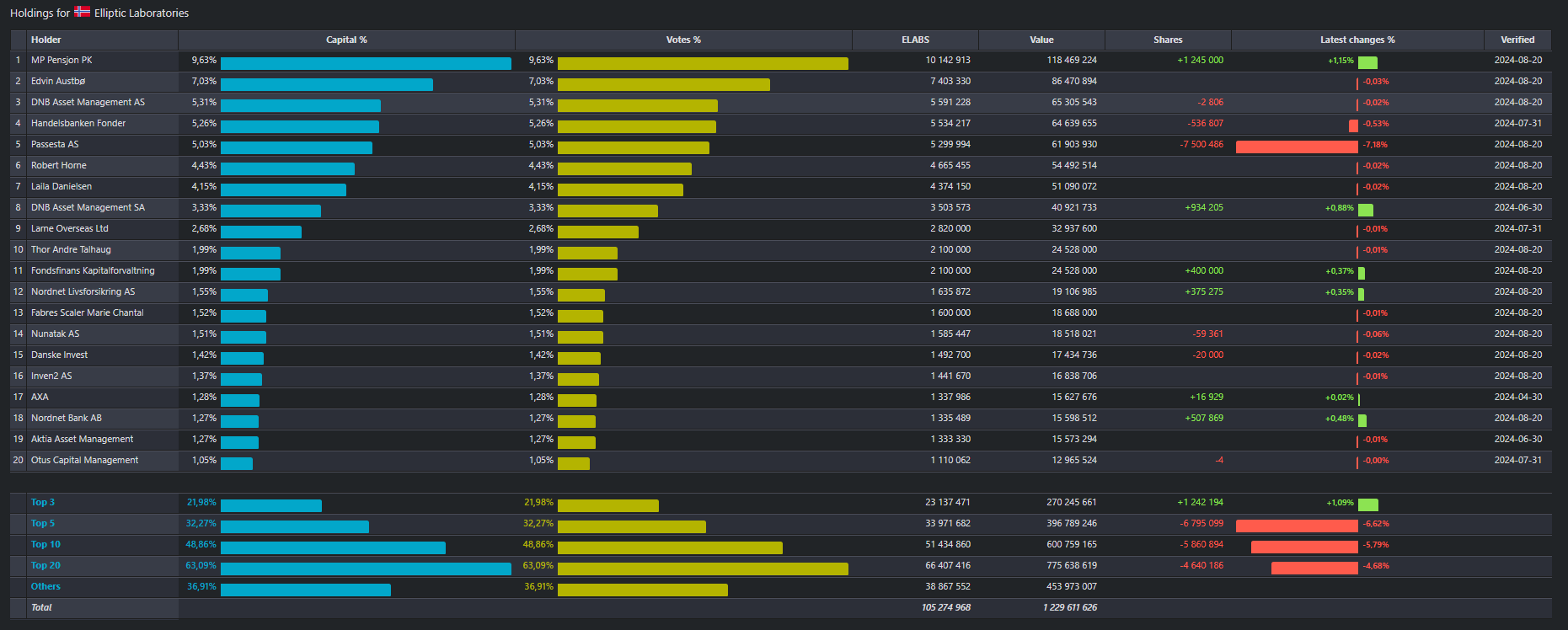The height and width of the screenshot is (630, 1568).
Task: Open the Top 3 summary row
Action: 43,503
